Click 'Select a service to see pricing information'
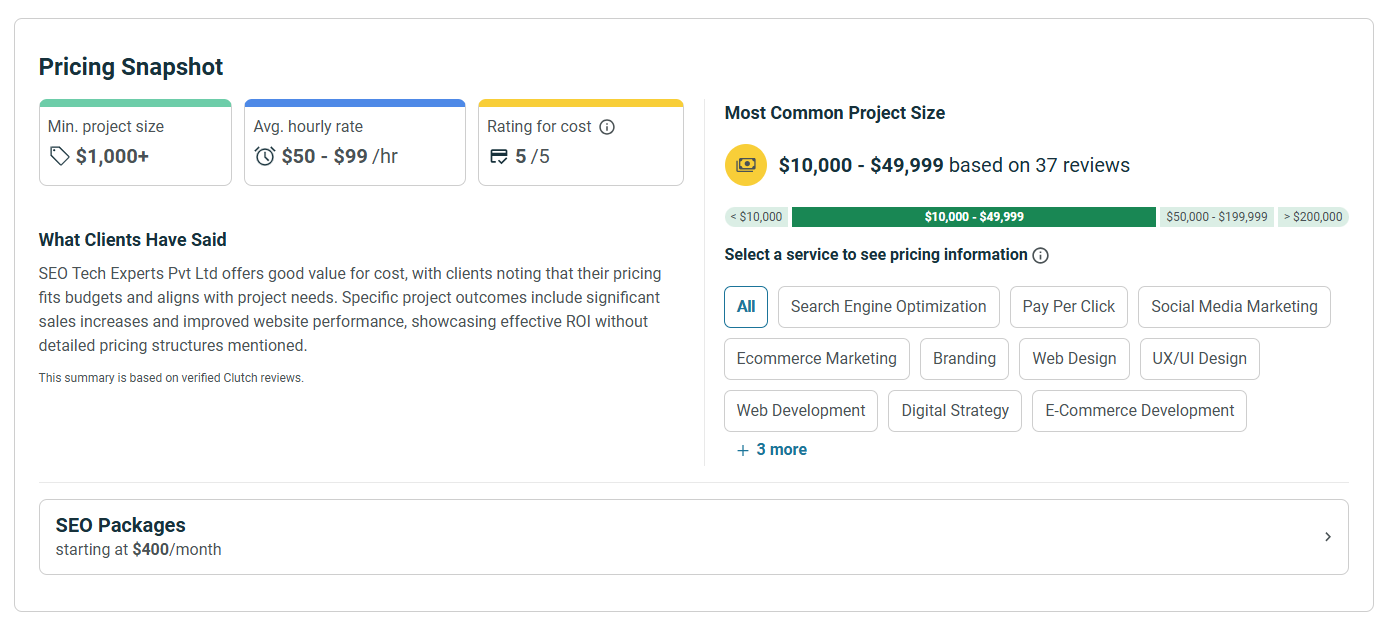Viewport: 1396px width, 618px height. [876, 255]
